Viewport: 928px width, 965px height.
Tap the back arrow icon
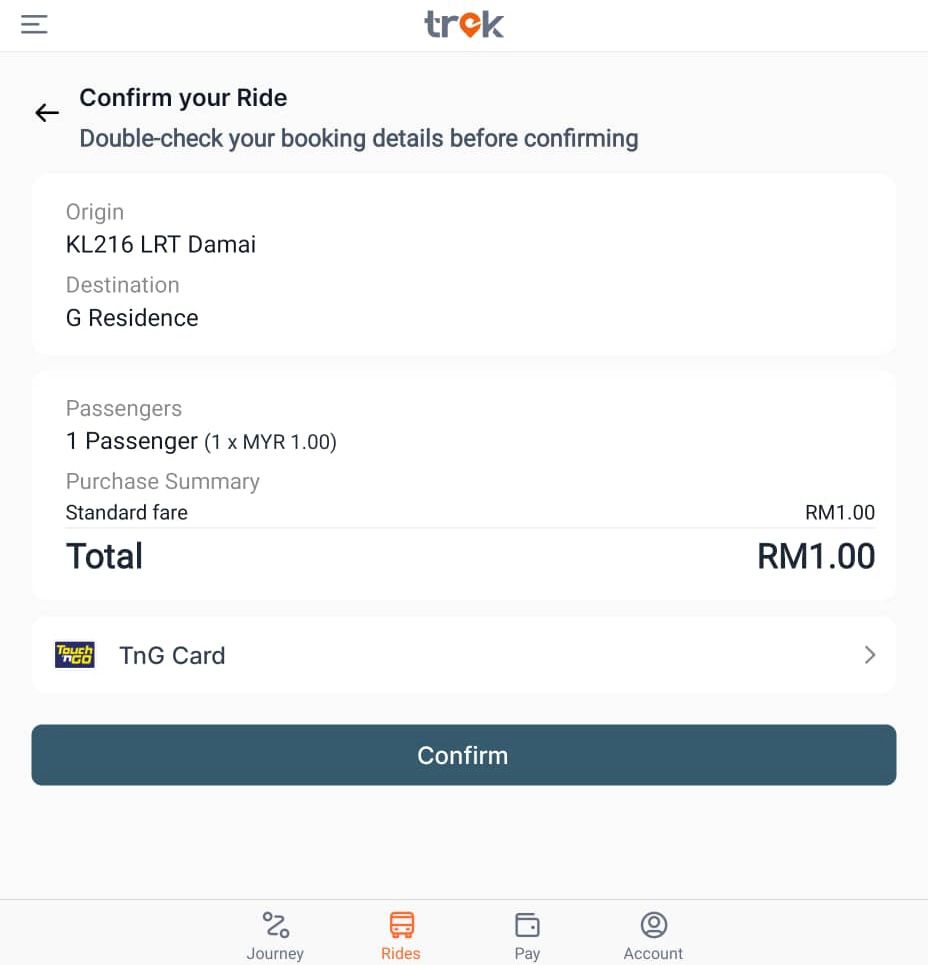click(47, 113)
